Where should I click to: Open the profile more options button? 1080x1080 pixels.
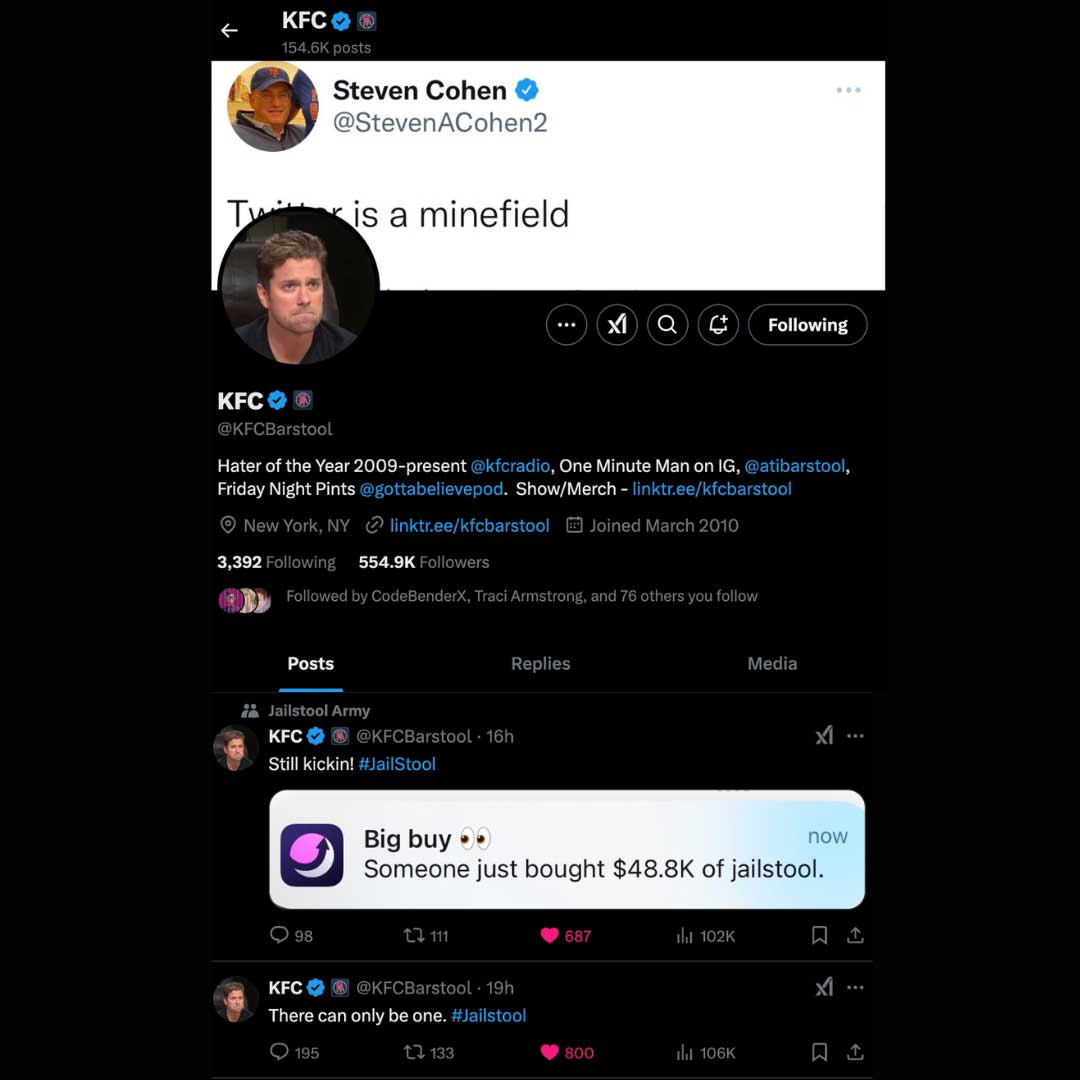(x=566, y=325)
